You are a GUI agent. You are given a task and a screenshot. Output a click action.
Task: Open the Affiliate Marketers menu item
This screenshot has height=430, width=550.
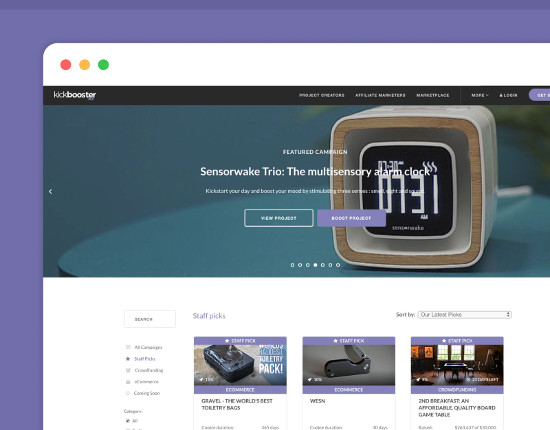pos(380,95)
